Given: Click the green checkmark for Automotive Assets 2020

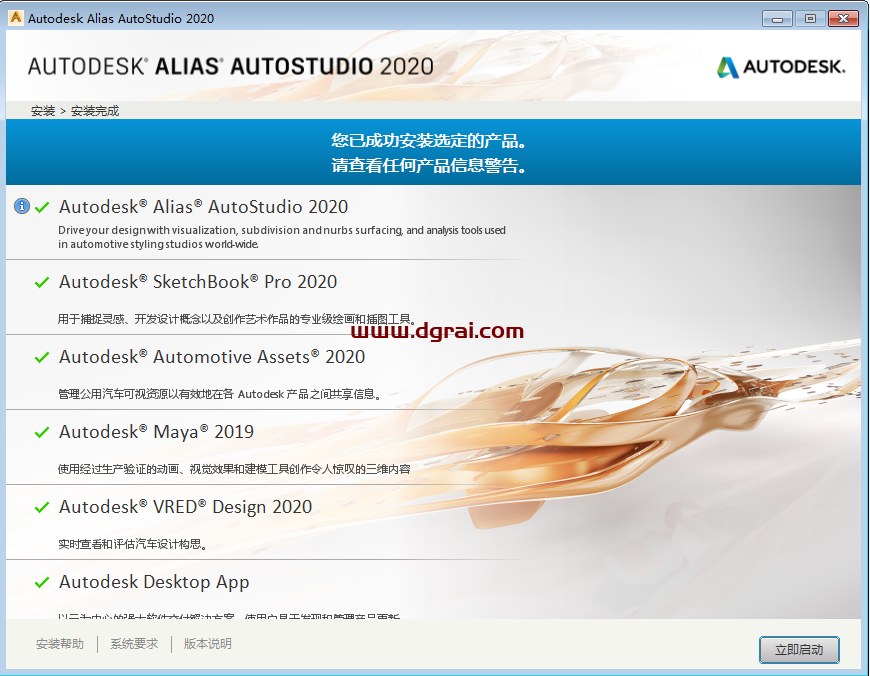Looking at the screenshot, I should 42,357.
